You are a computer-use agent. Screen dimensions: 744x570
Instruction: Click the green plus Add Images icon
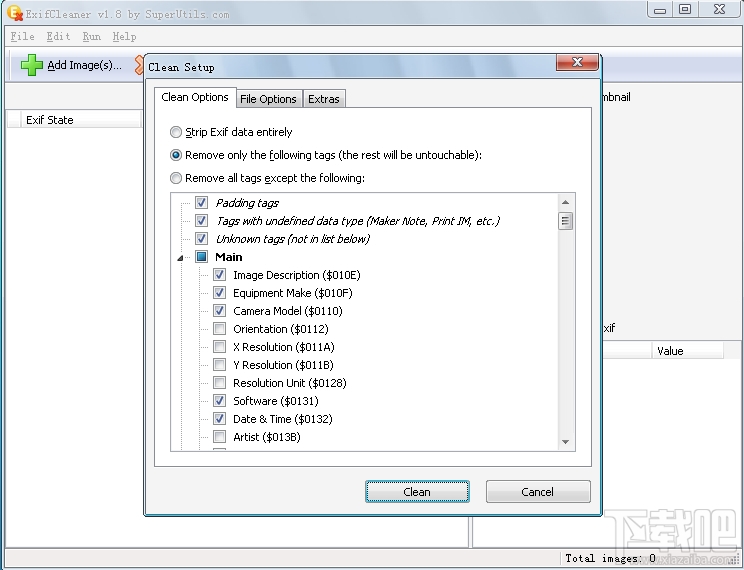[32, 65]
